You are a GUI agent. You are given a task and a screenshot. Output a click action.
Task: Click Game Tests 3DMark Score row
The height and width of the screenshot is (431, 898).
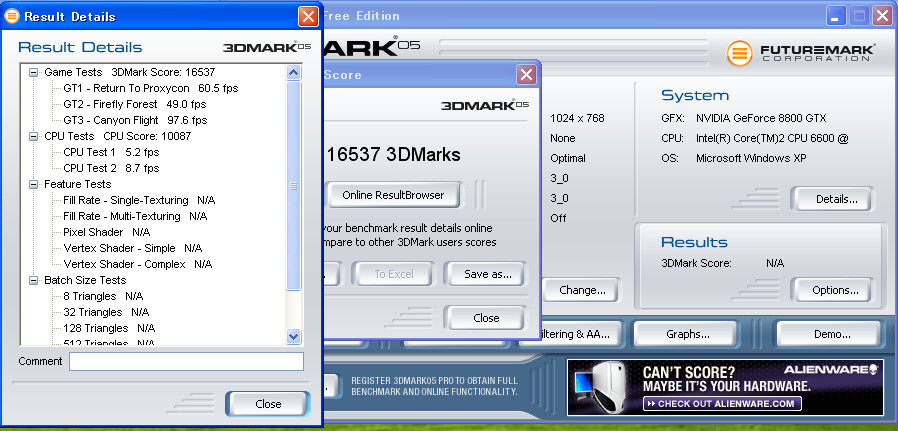coord(129,72)
